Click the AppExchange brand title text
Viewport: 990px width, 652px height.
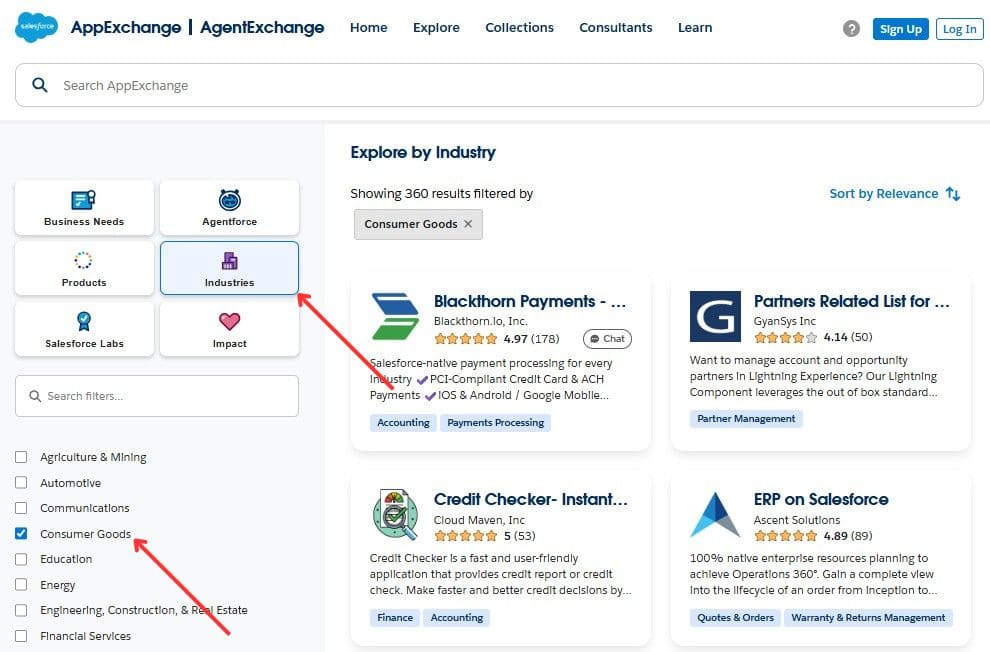pyautogui.click(x=126, y=27)
